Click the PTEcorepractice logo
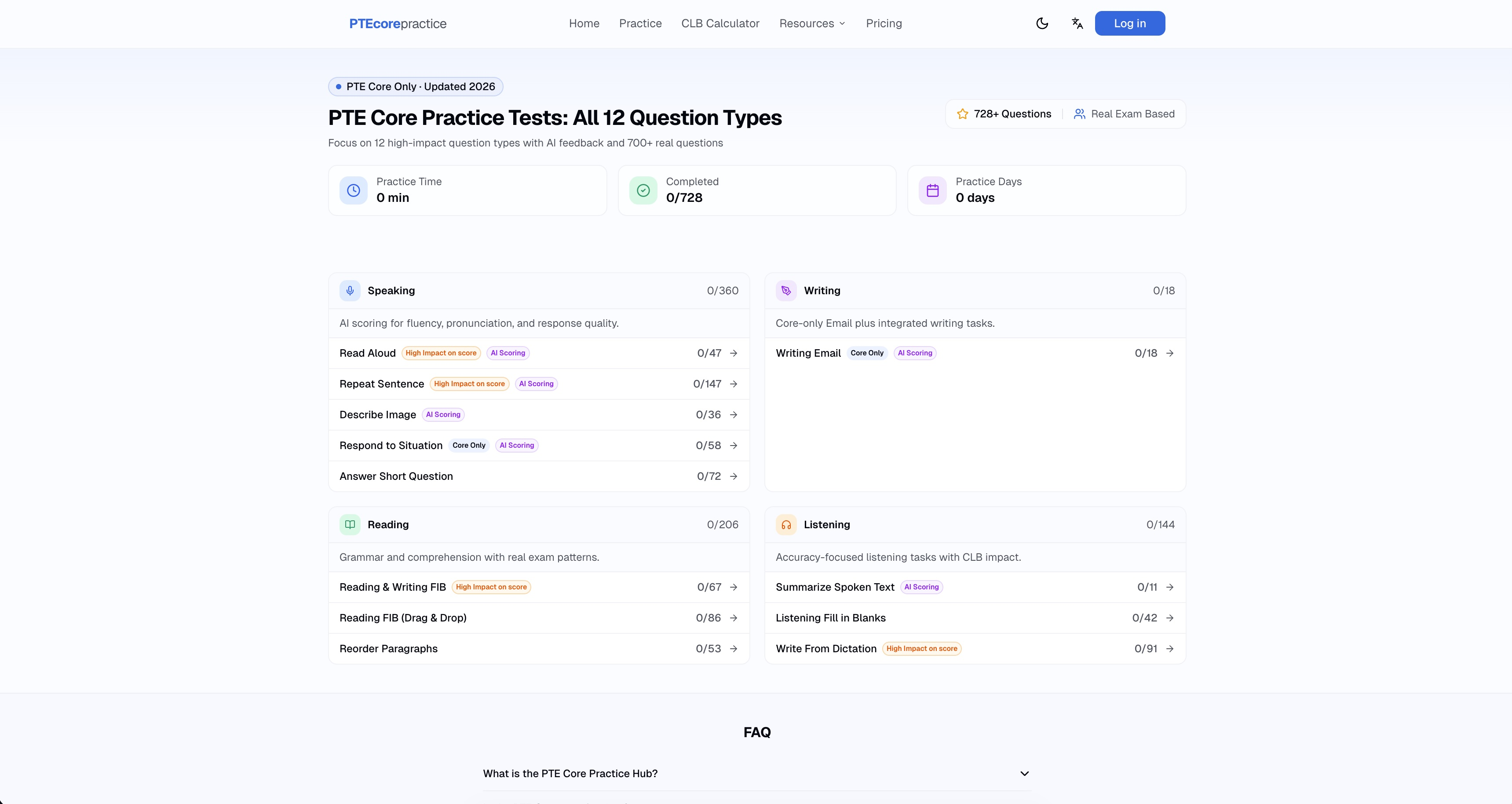Viewport: 1512px width, 804px height. click(x=398, y=23)
